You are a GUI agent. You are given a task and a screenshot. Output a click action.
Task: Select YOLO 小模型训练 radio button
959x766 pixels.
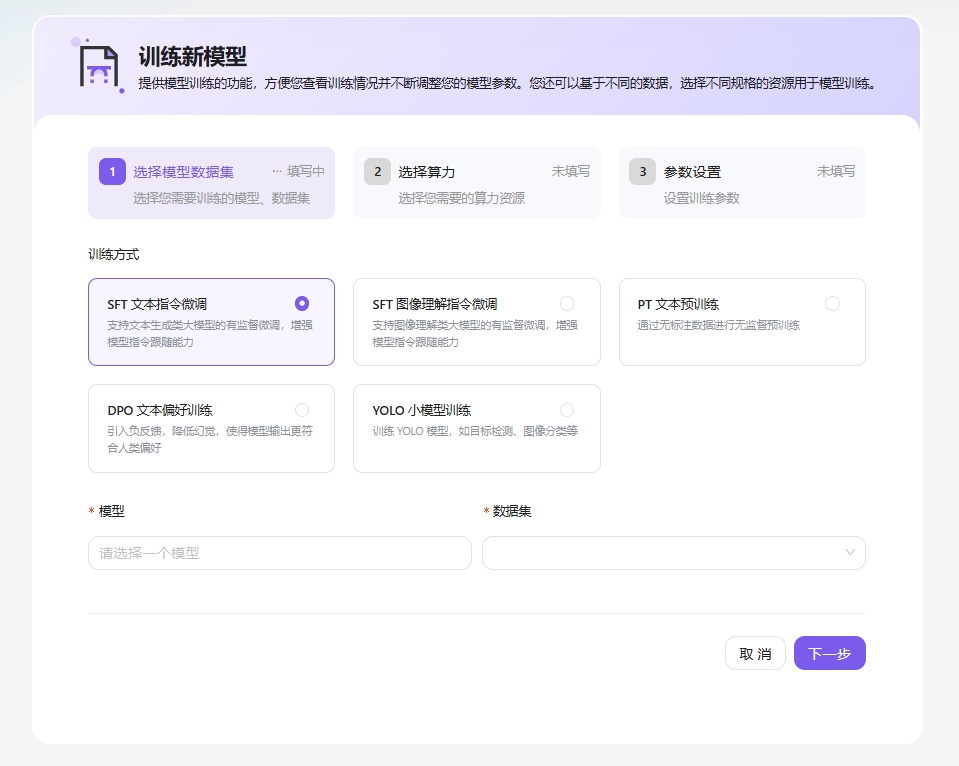click(x=567, y=410)
